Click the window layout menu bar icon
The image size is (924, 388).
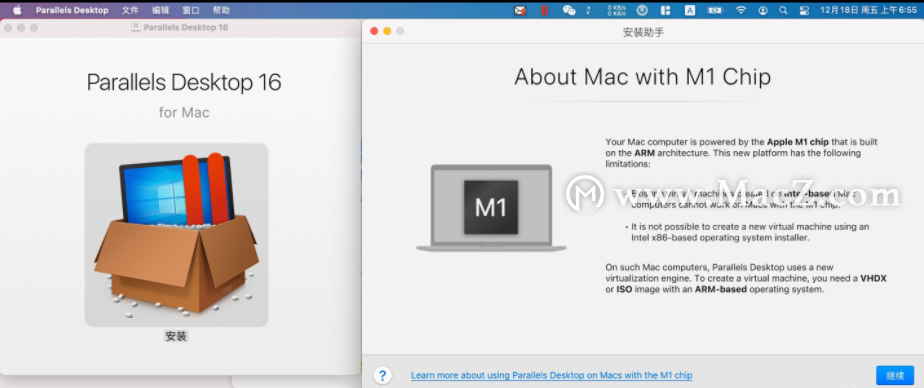(665, 10)
